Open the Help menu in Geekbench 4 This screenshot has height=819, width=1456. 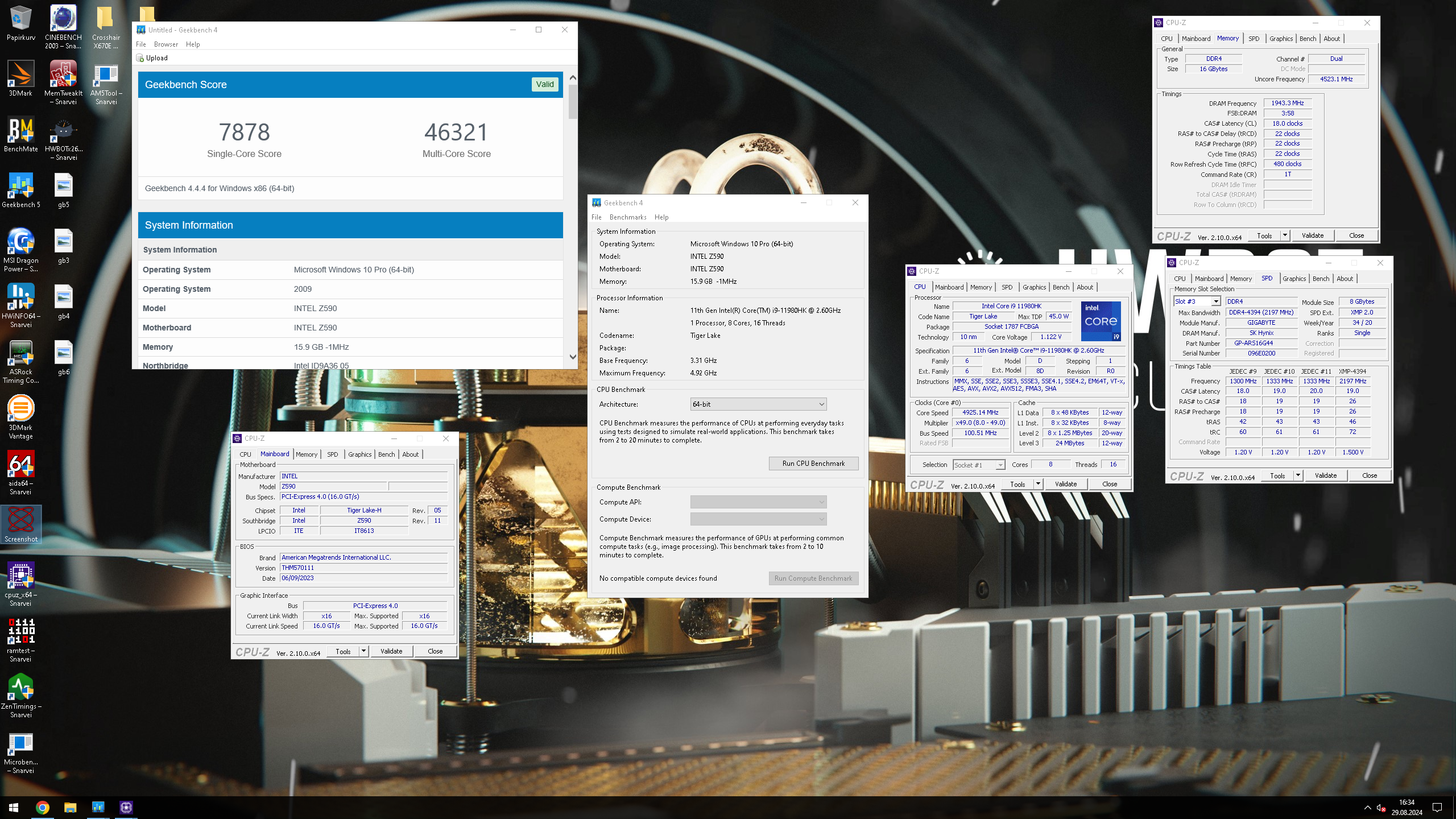pos(661,217)
